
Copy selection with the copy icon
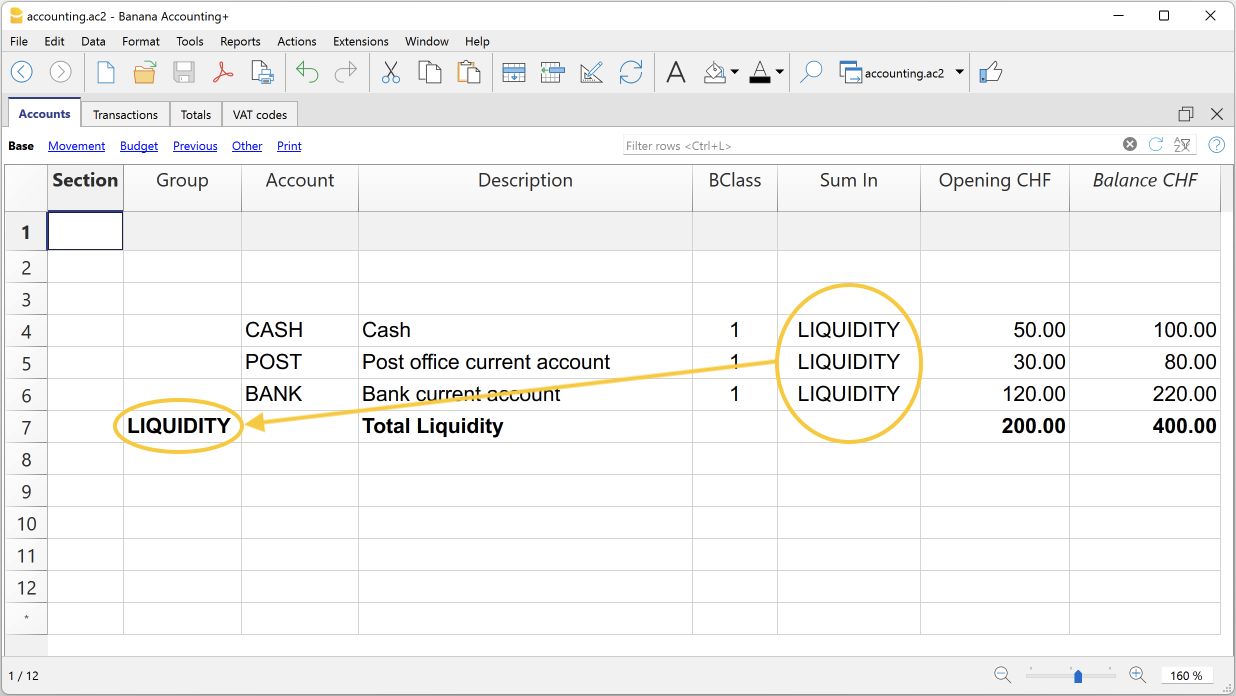click(430, 72)
